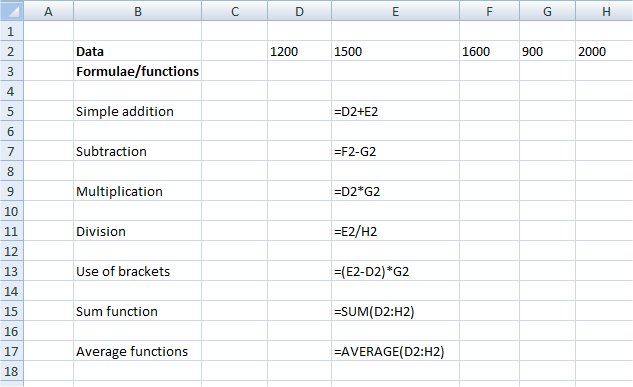Select row 17 header
The width and height of the screenshot is (633, 387).
pyautogui.click(x=12, y=351)
